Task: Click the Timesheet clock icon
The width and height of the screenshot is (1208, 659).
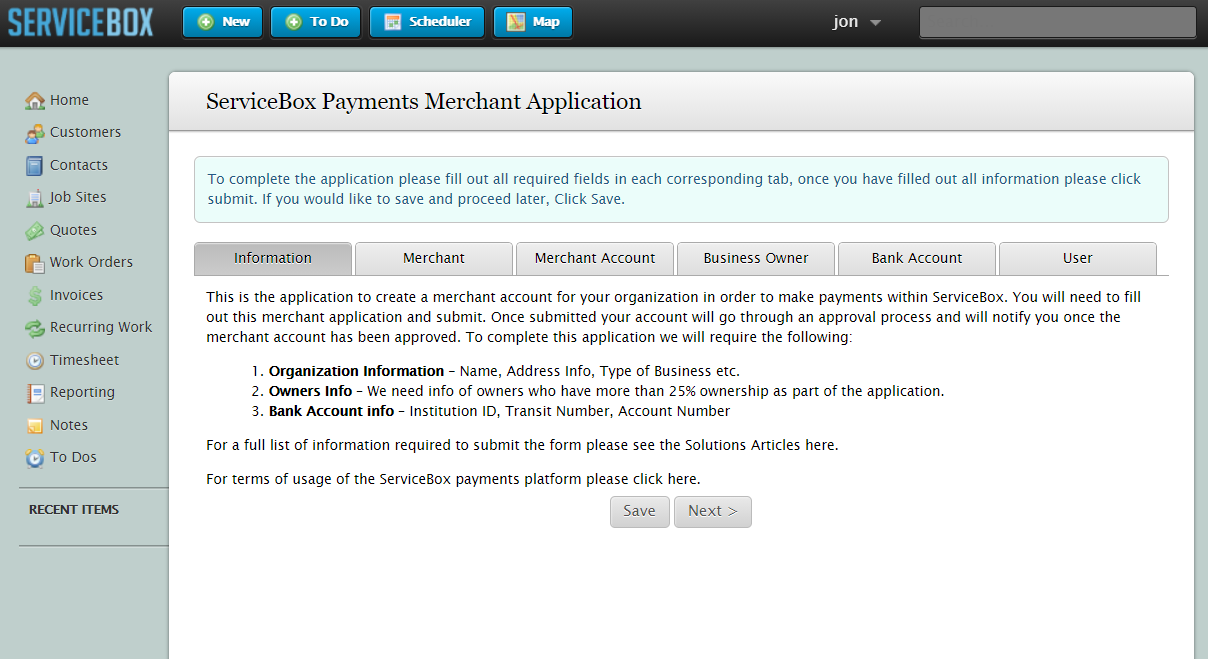Action: (35, 361)
